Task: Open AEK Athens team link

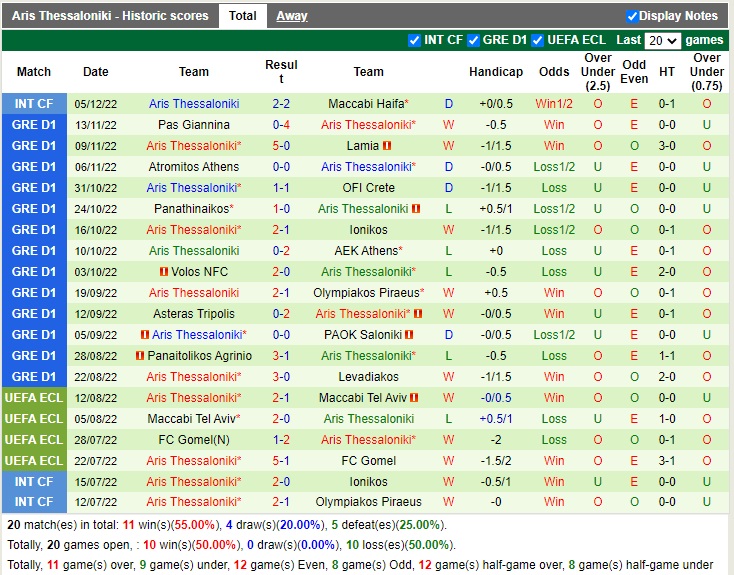Action: (x=366, y=251)
